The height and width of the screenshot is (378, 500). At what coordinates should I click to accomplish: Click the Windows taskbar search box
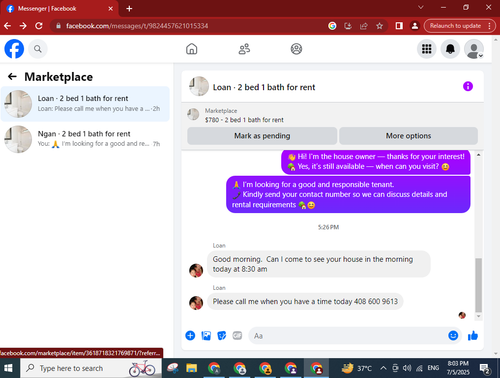(91, 368)
